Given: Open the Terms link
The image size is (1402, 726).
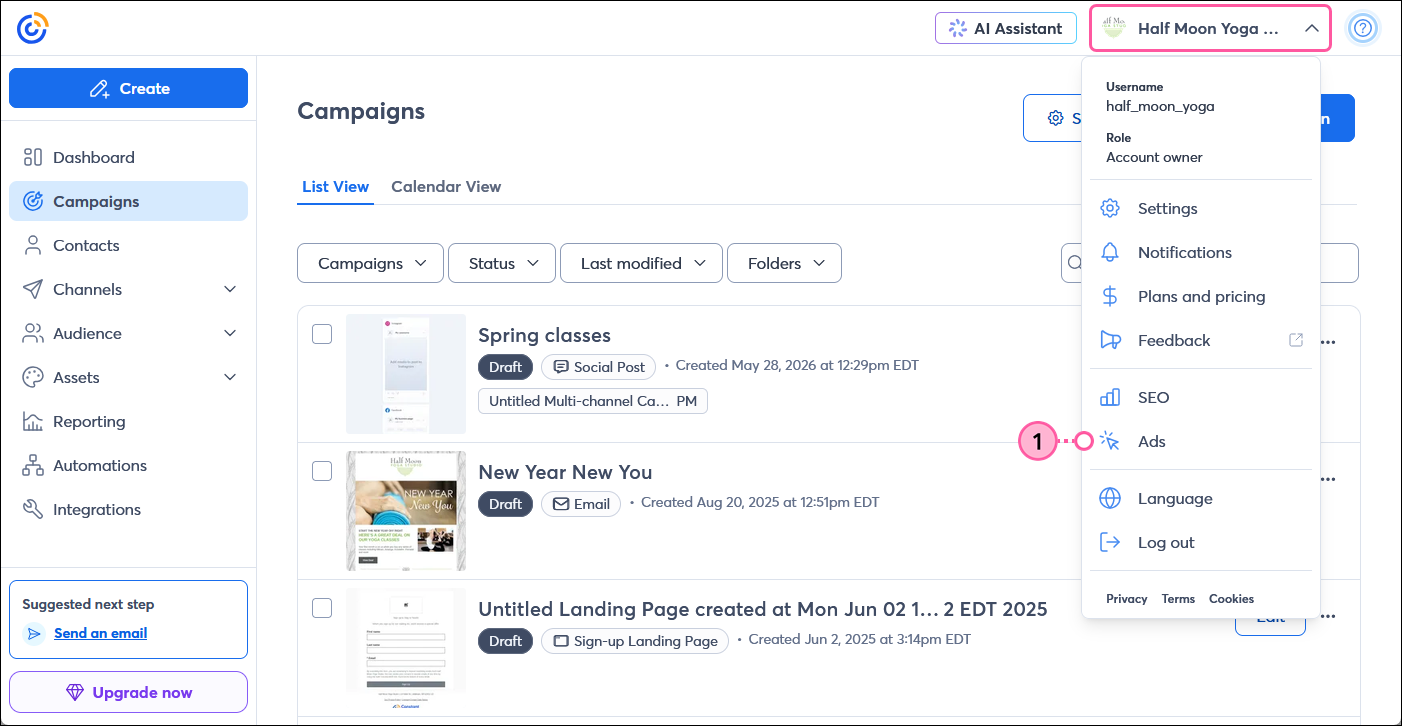Looking at the screenshot, I should tap(1178, 599).
